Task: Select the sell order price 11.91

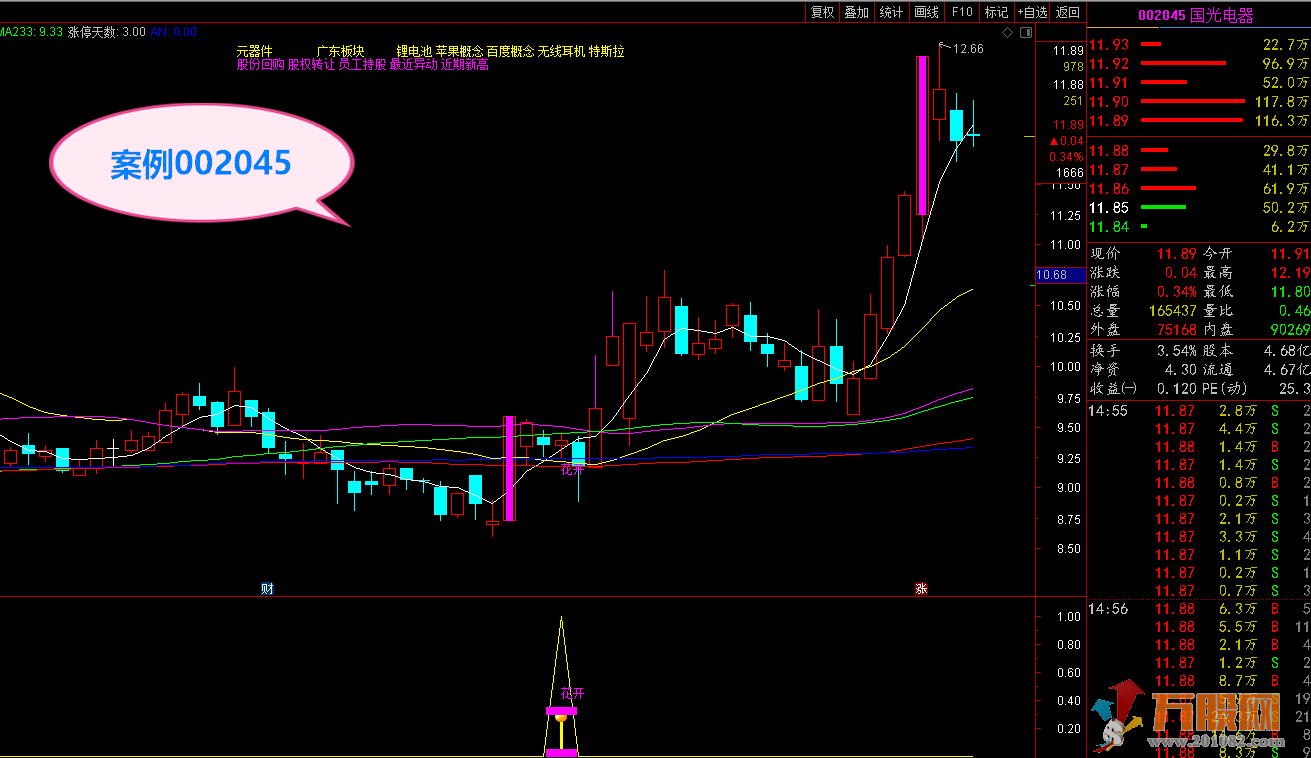Action: [1109, 82]
